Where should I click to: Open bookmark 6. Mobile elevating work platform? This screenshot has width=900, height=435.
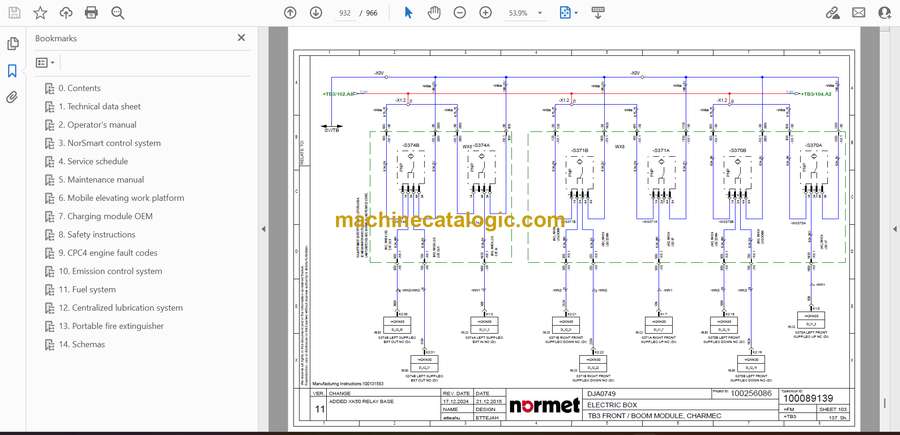point(121,198)
